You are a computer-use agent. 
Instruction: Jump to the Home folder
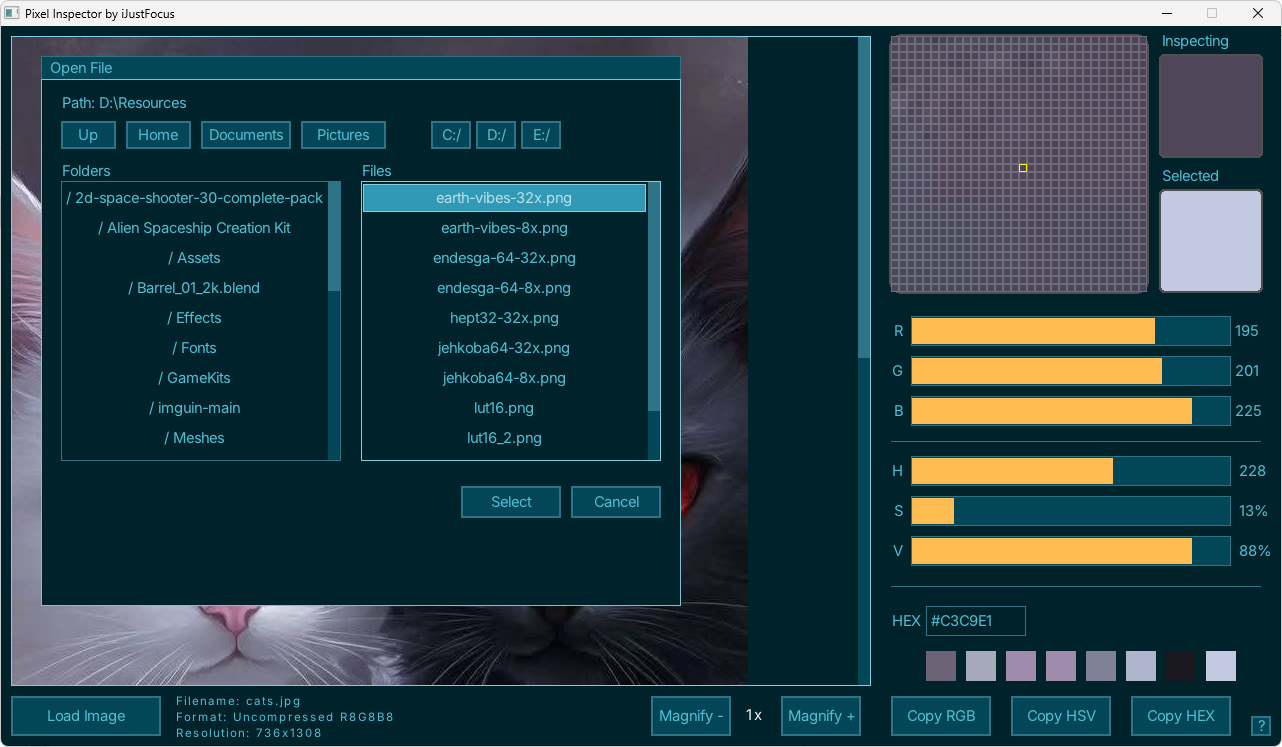coord(158,135)
